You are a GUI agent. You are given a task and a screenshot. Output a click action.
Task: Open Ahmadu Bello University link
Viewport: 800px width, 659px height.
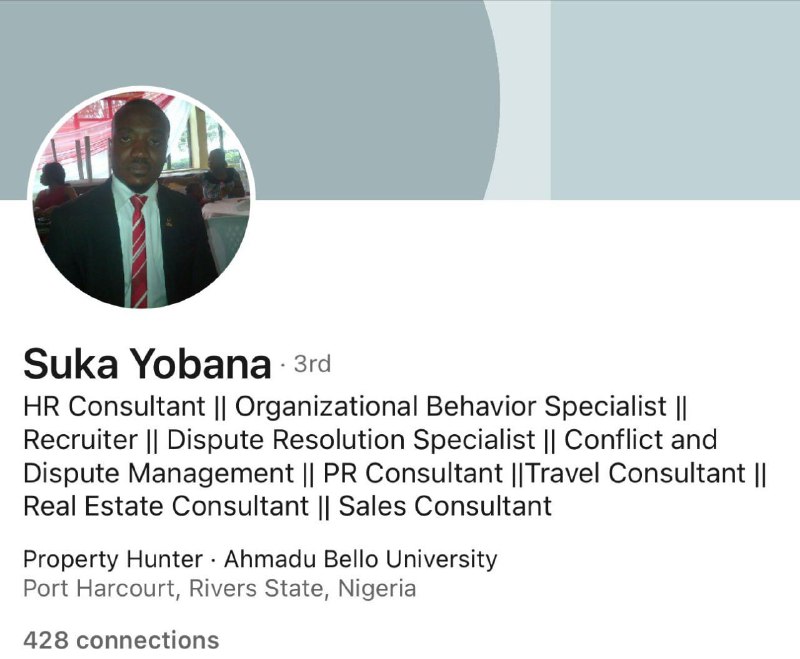(x=360, y=559)
